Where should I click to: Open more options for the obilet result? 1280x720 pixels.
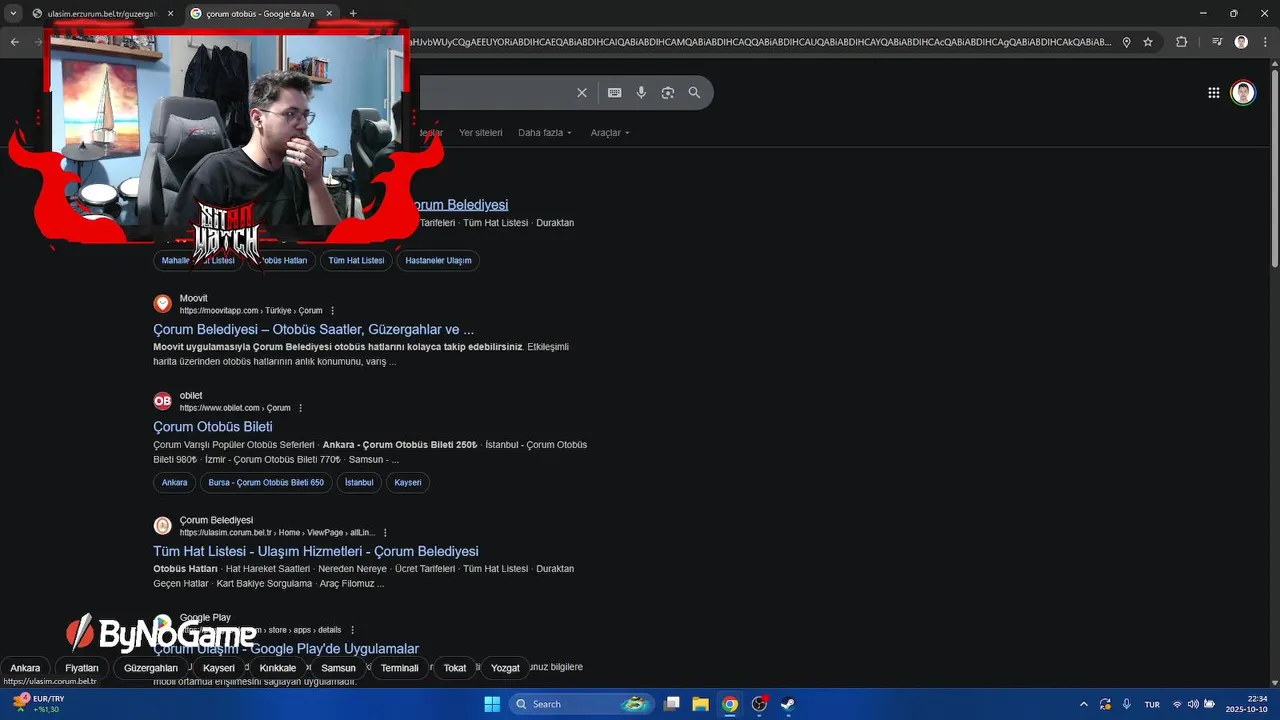pyautogui.click(x=300, y=408)
